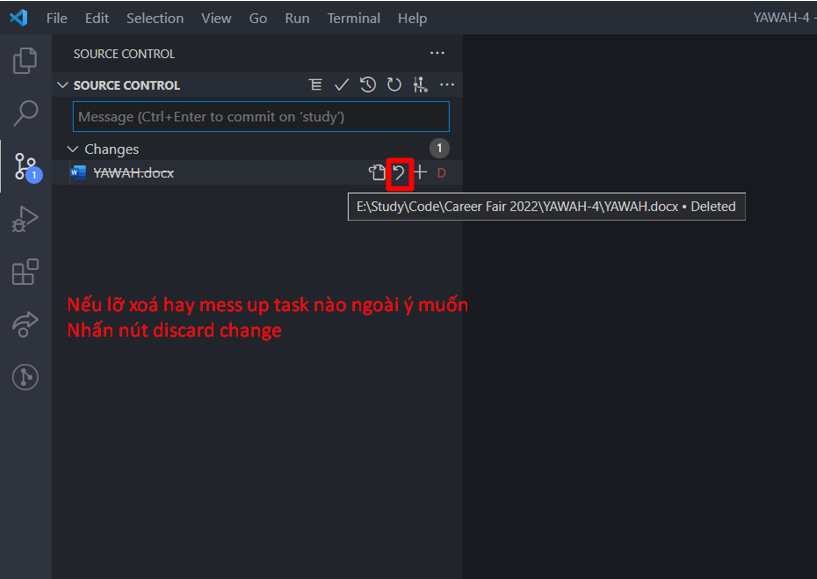The image size is (817, 579).
Task: Collapse the Changes group chevron
Action: (72, 149)
